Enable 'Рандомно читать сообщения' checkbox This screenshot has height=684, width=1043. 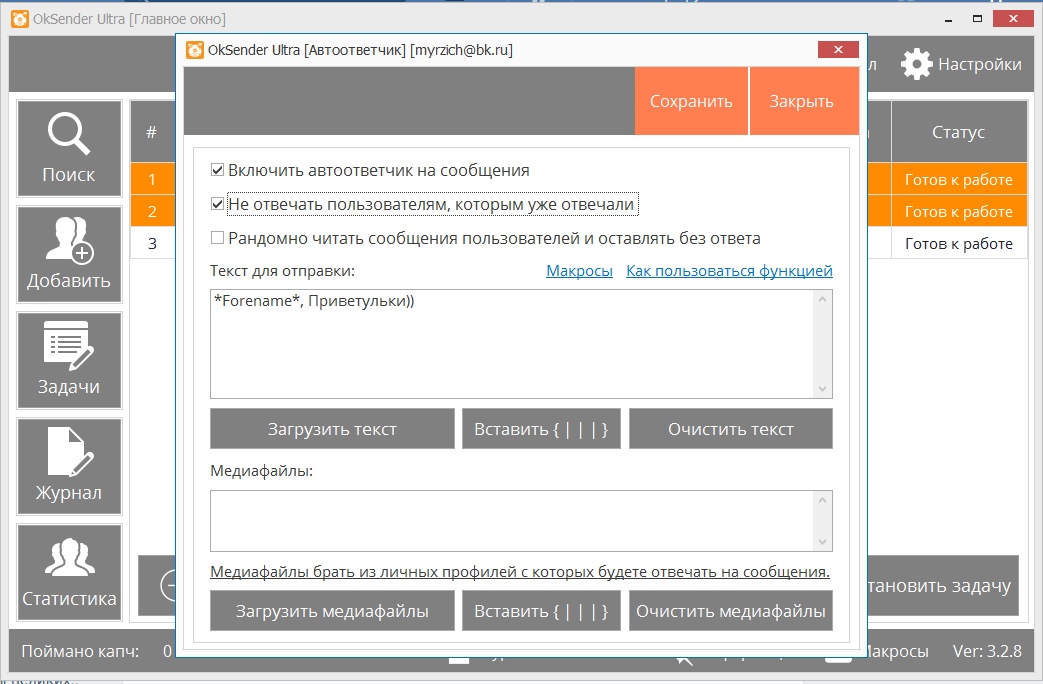point(218,238)
